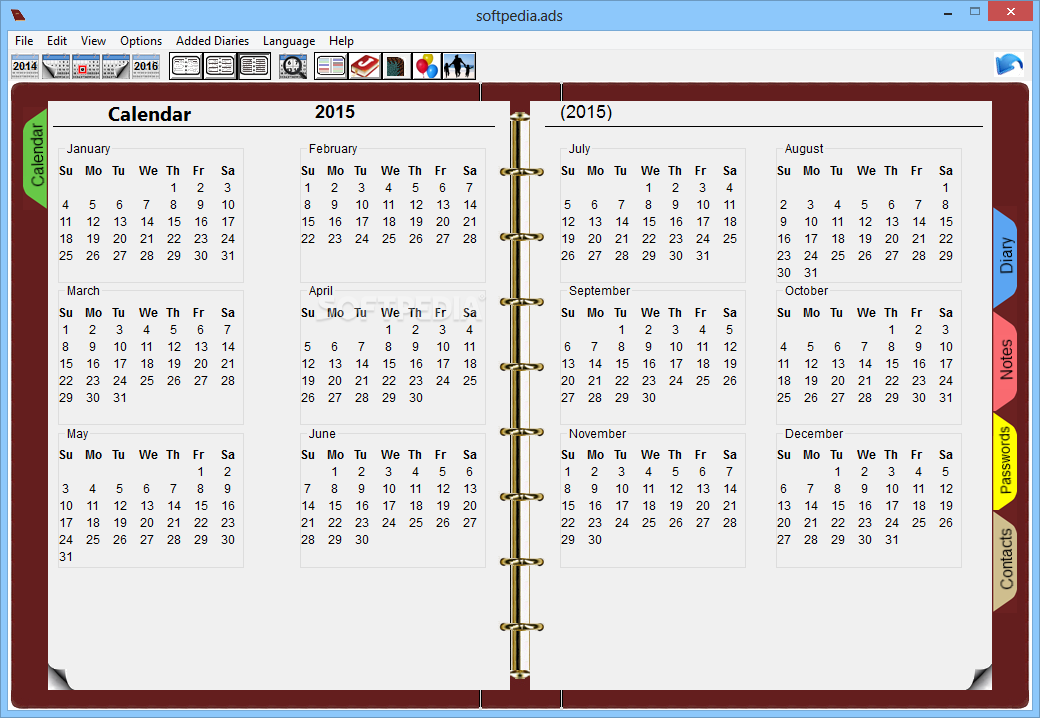Select August 1 in the calendar
This screenshot has width=1040, height=718.
point(946,188)
